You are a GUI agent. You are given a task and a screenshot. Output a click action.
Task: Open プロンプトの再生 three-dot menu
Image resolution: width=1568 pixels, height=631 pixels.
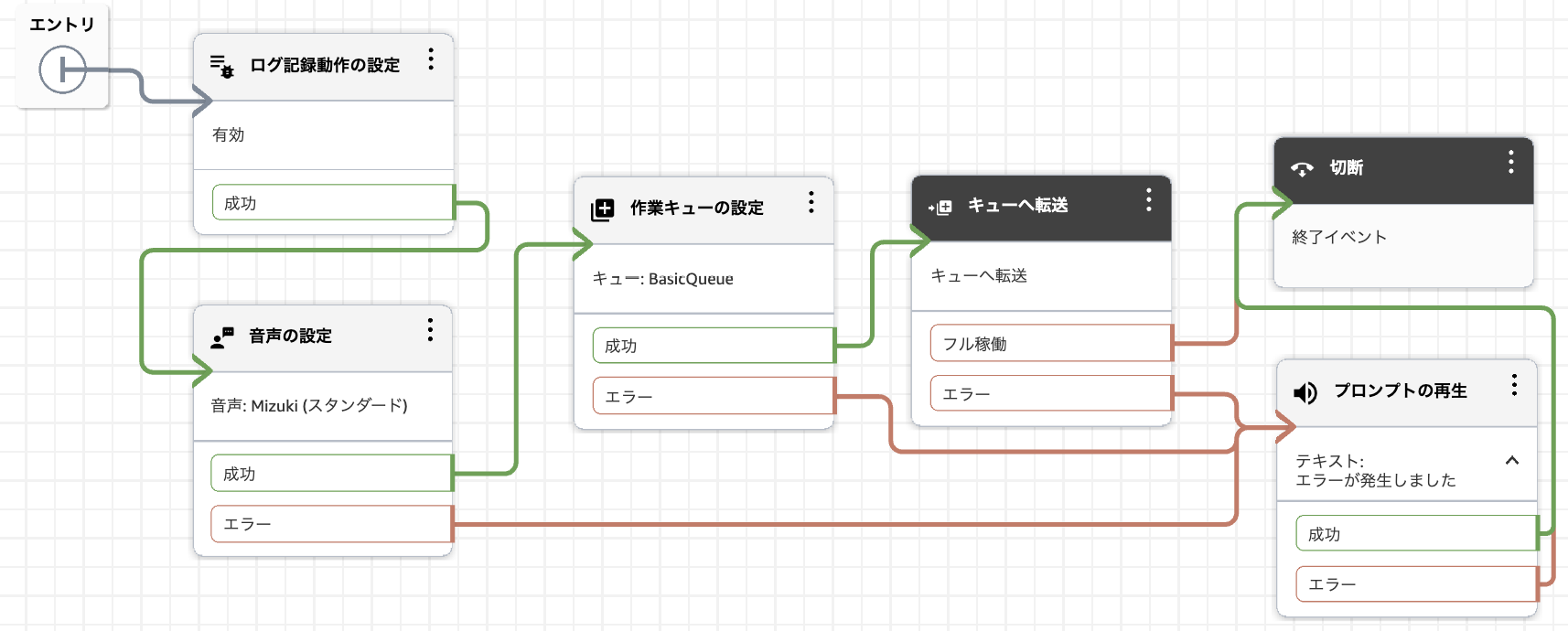1514,385
